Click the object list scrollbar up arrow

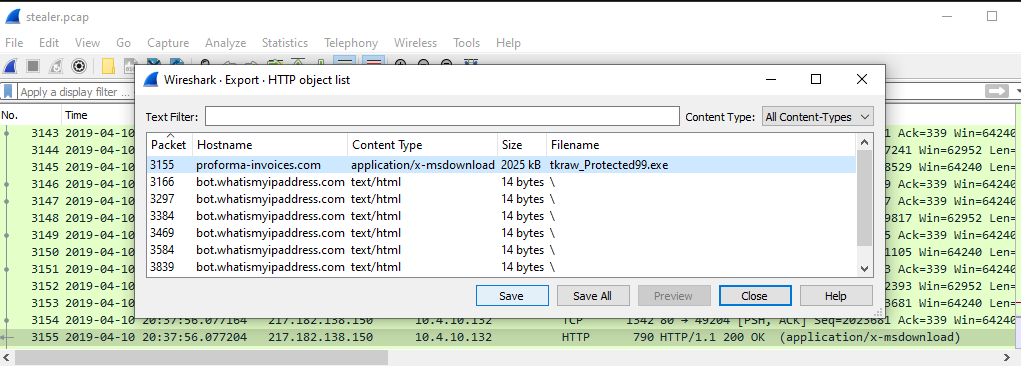pos(864,142)
